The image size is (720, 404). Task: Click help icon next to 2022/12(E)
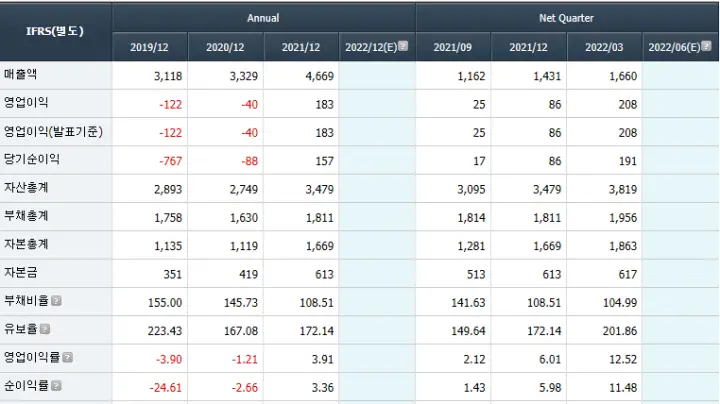403,46
